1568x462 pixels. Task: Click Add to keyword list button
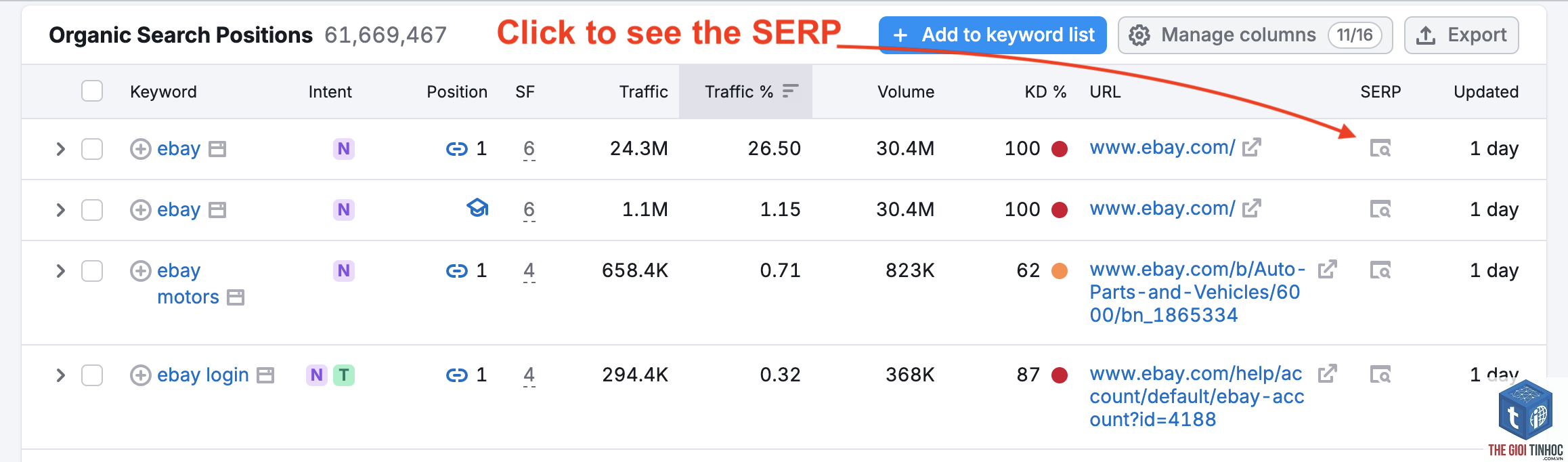pos(993,35)
